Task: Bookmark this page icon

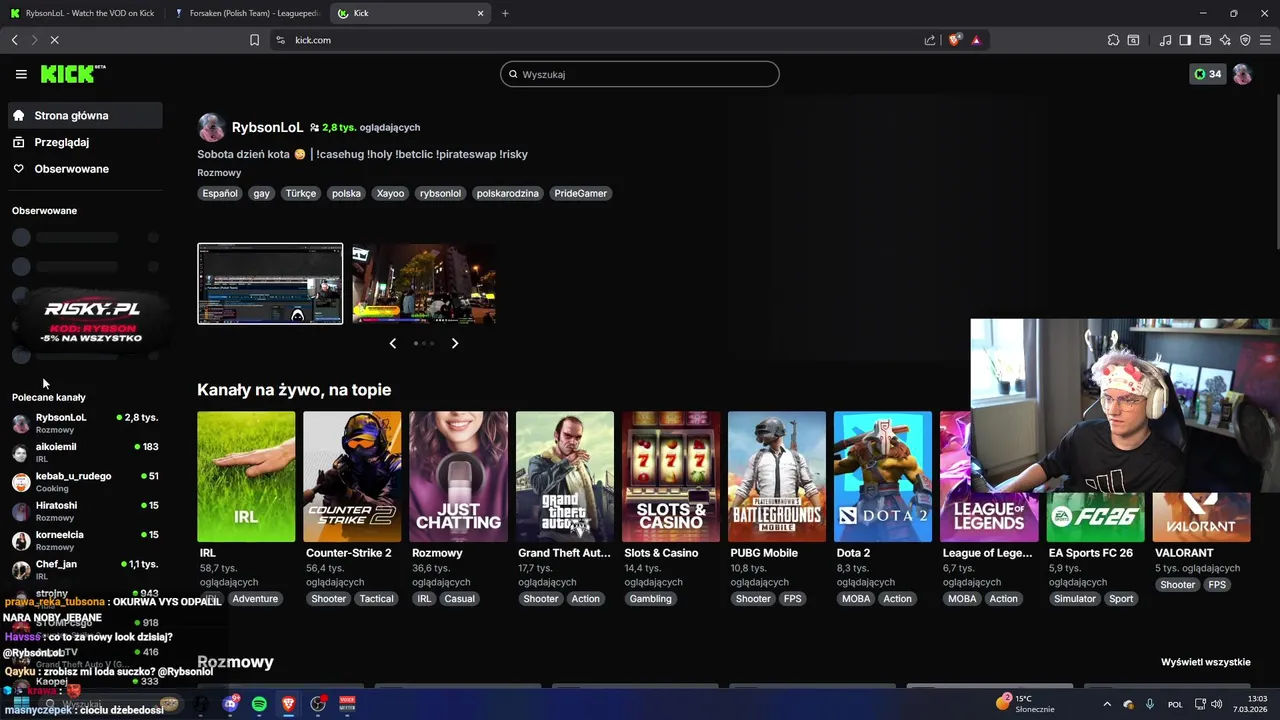Action: (x=254, y=40)
